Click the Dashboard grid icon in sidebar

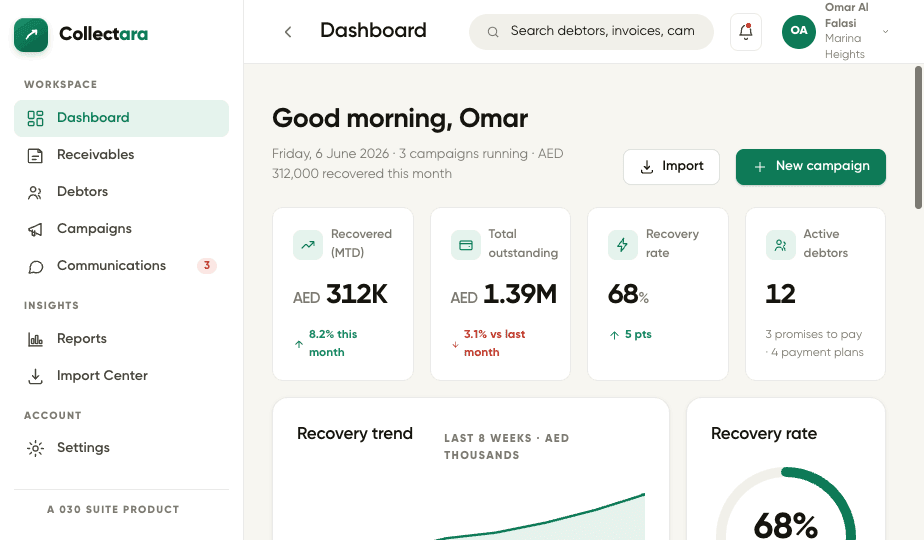tap(35, 118)
